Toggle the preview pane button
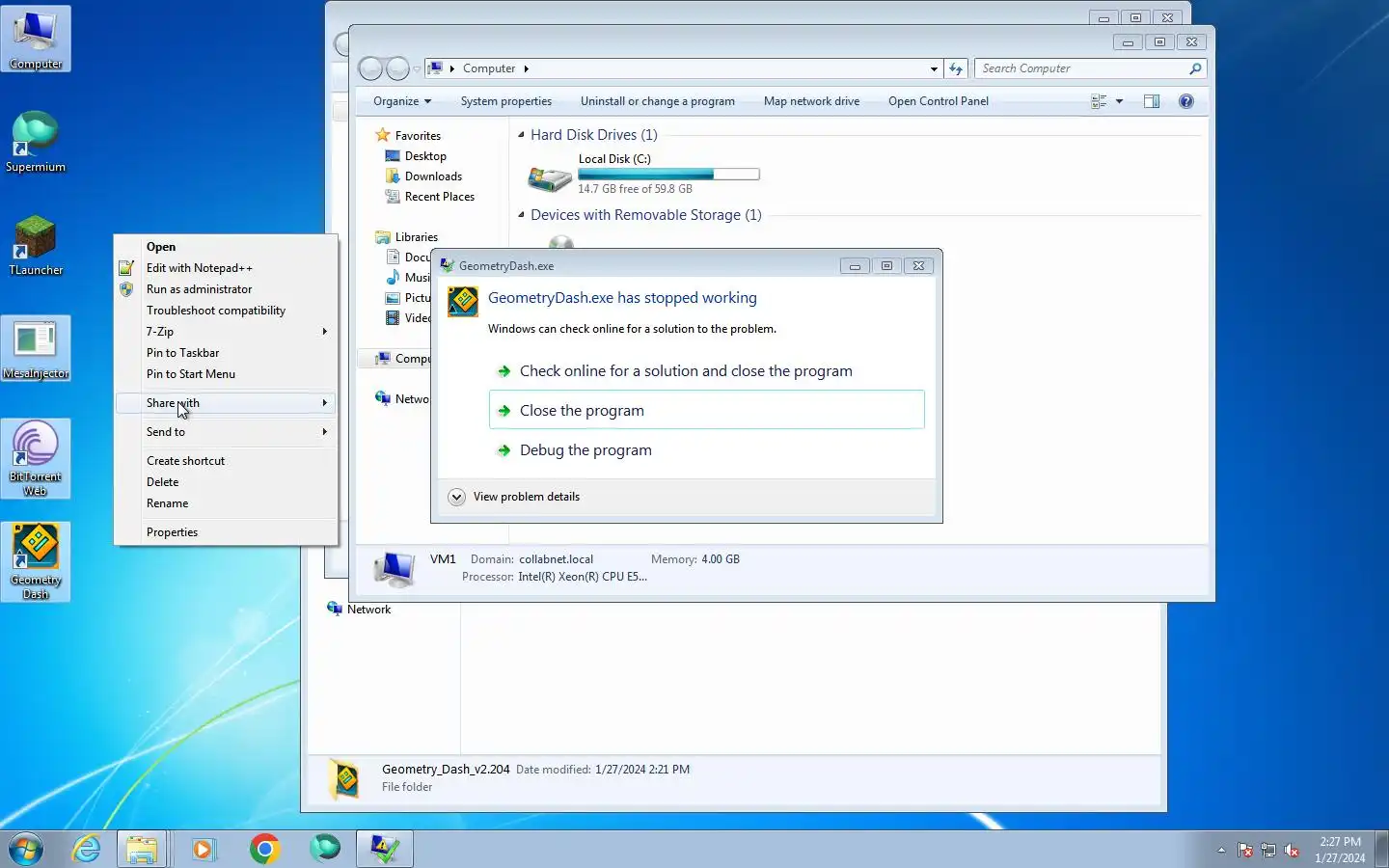1389x868 pixels. click(x=1152, y=101)
